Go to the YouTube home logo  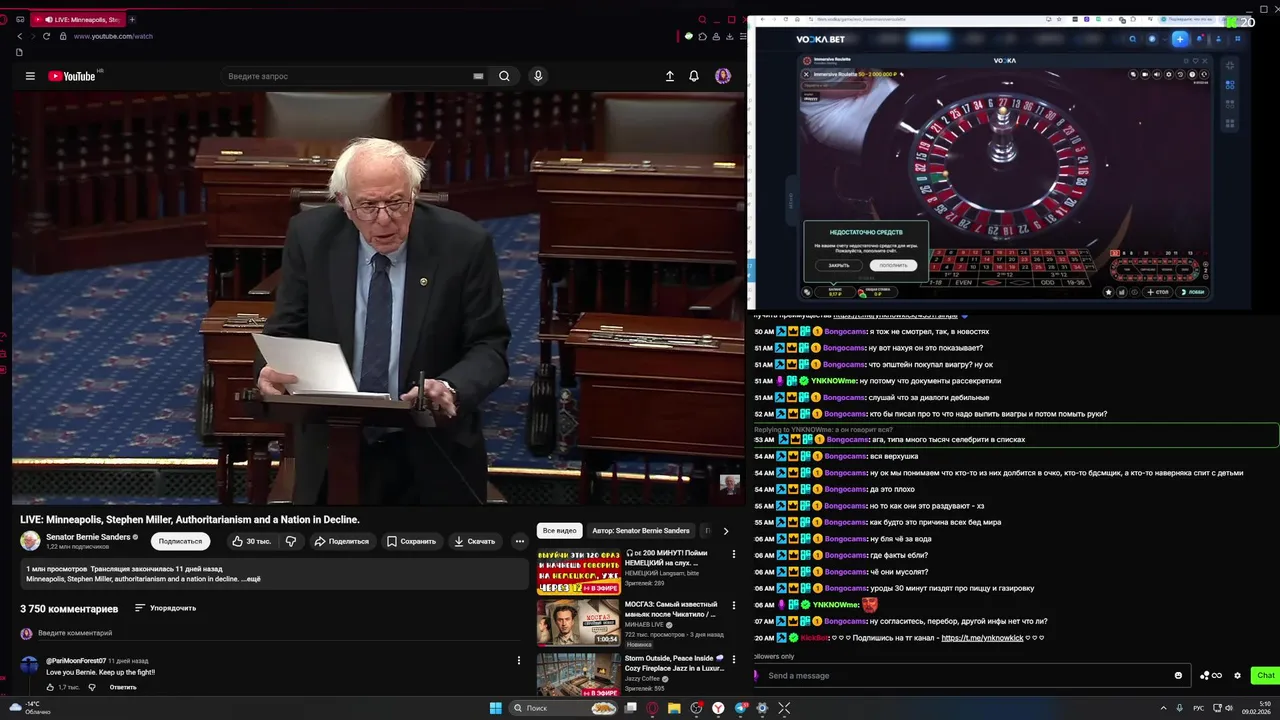(x=71, y=76)
